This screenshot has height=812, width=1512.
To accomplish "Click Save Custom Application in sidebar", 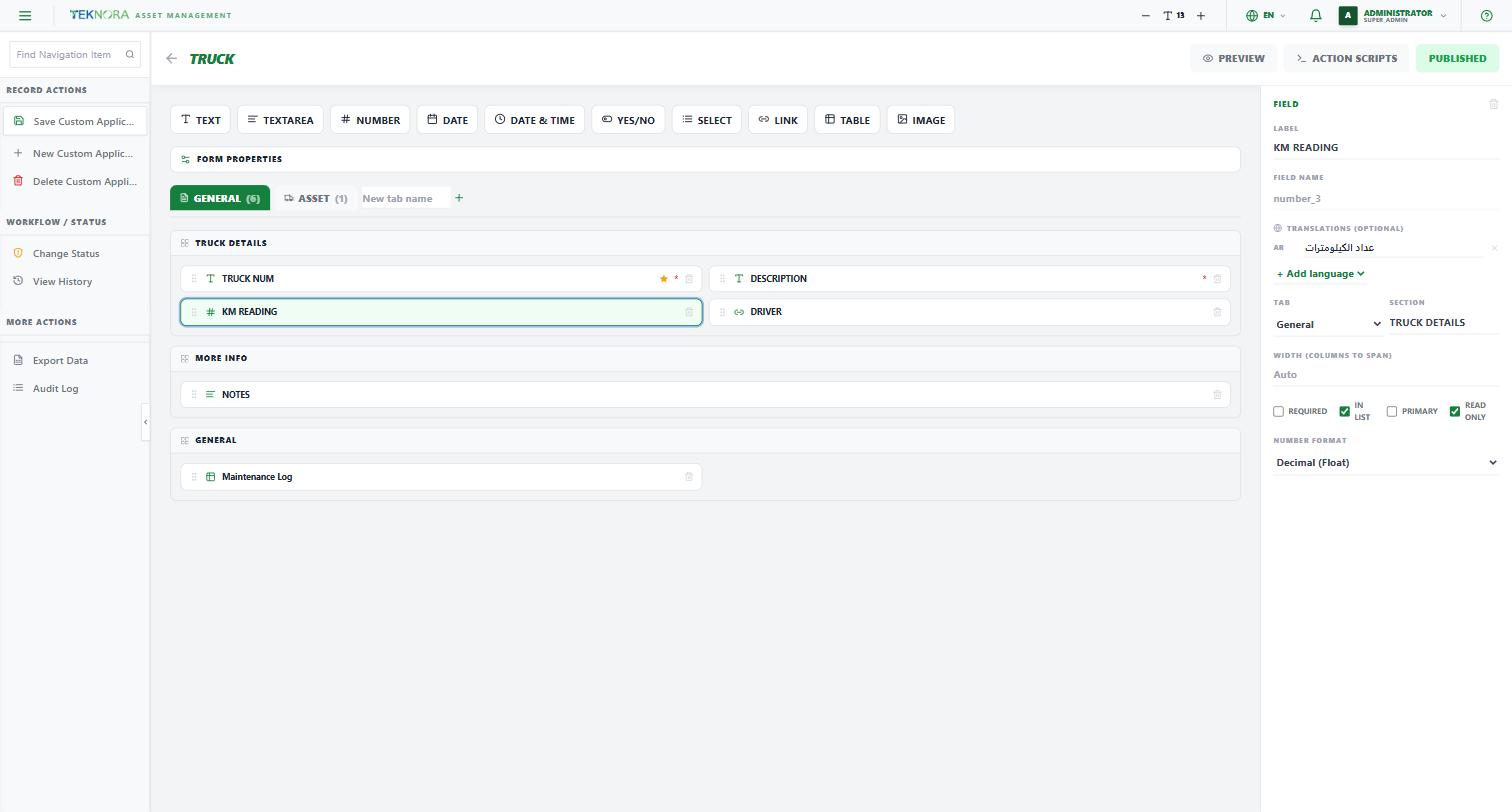I will pos(75,121).
